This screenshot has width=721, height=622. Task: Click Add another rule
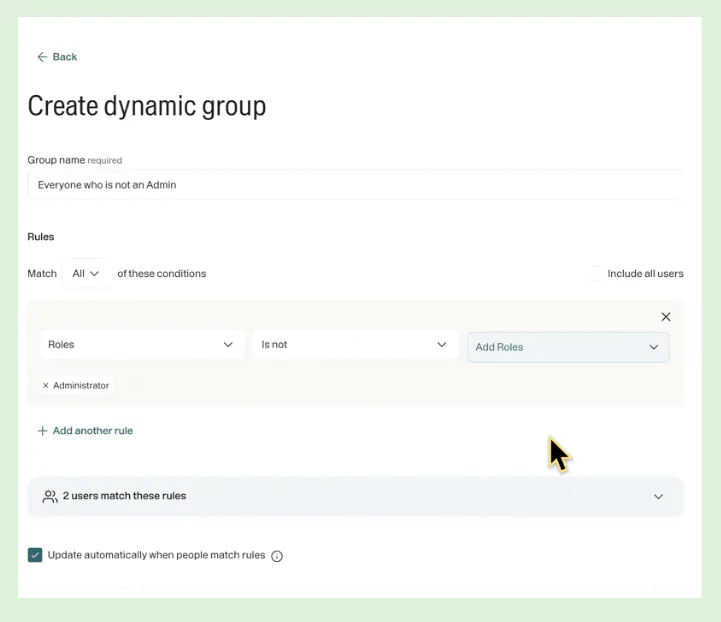92,431
